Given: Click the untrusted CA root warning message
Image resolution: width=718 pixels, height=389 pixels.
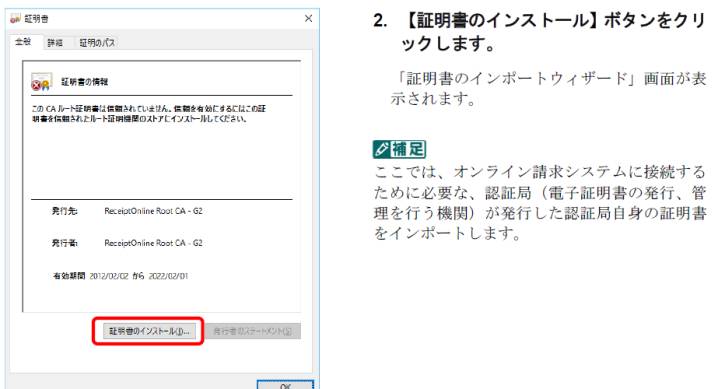Looking at the screenshot, I should 148,113.
